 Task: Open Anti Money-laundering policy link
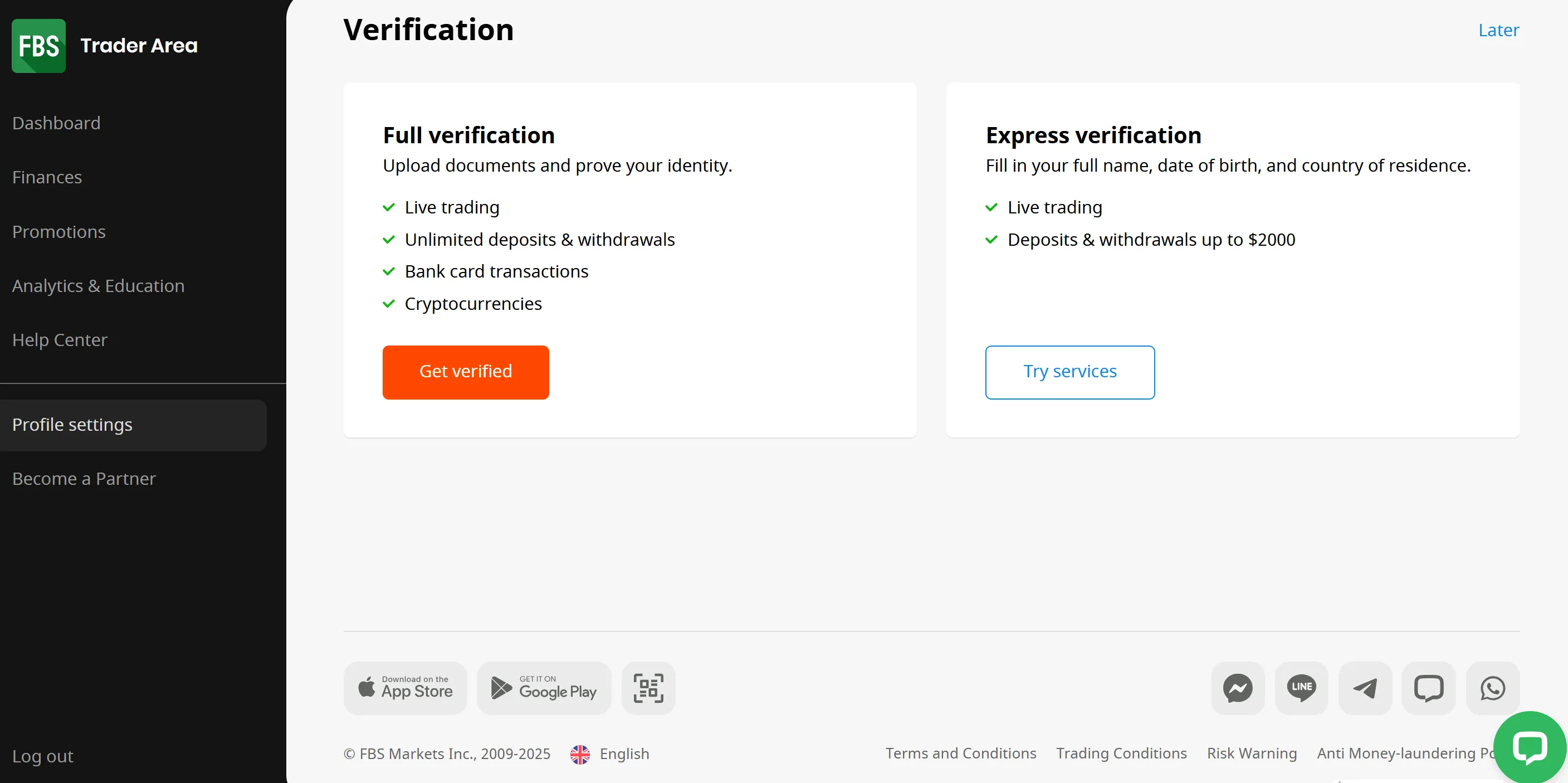pyautogui.click(x=1405, y=753)
